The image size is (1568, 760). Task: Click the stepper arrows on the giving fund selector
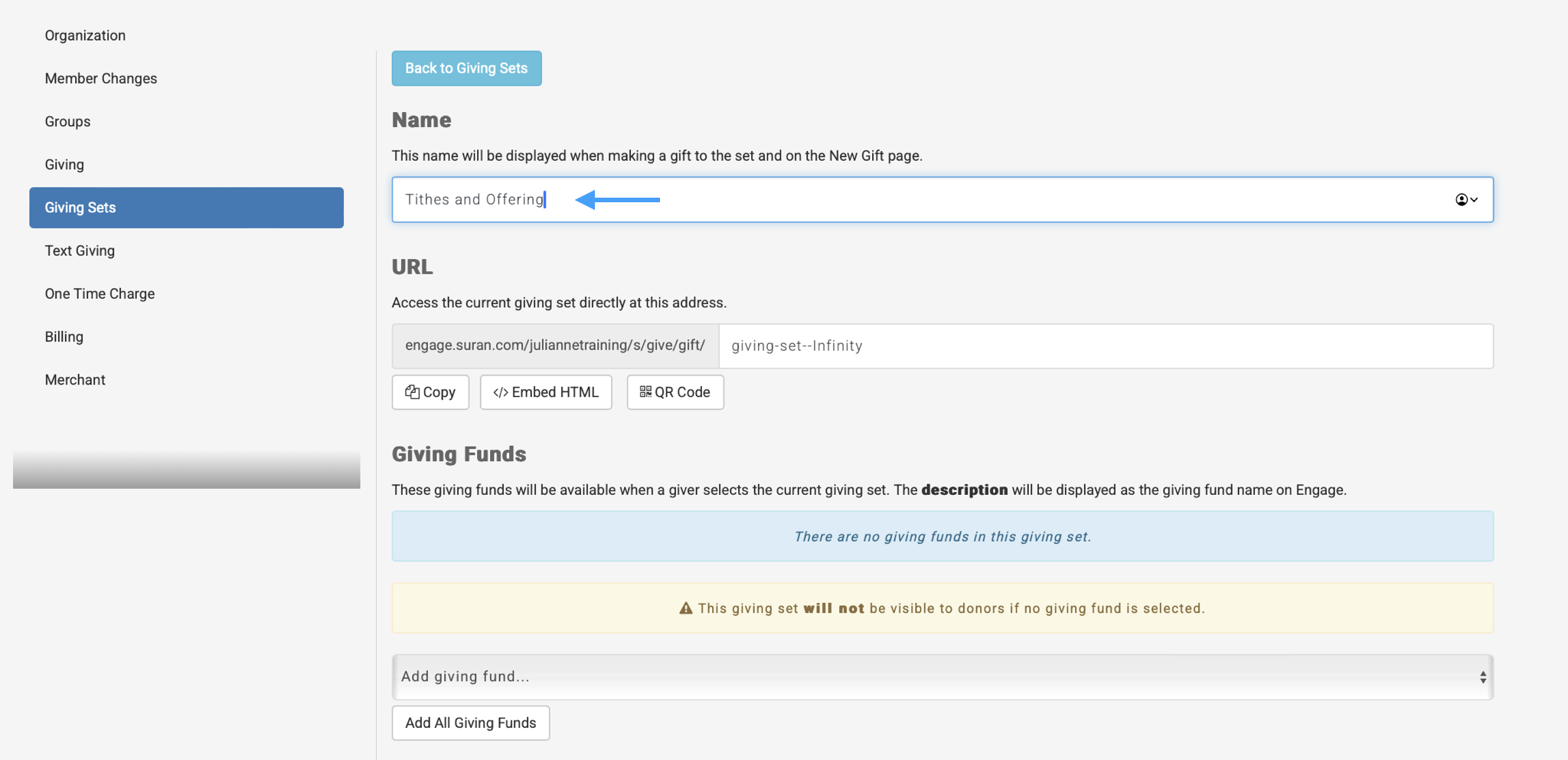click(x=1484, y=676)
